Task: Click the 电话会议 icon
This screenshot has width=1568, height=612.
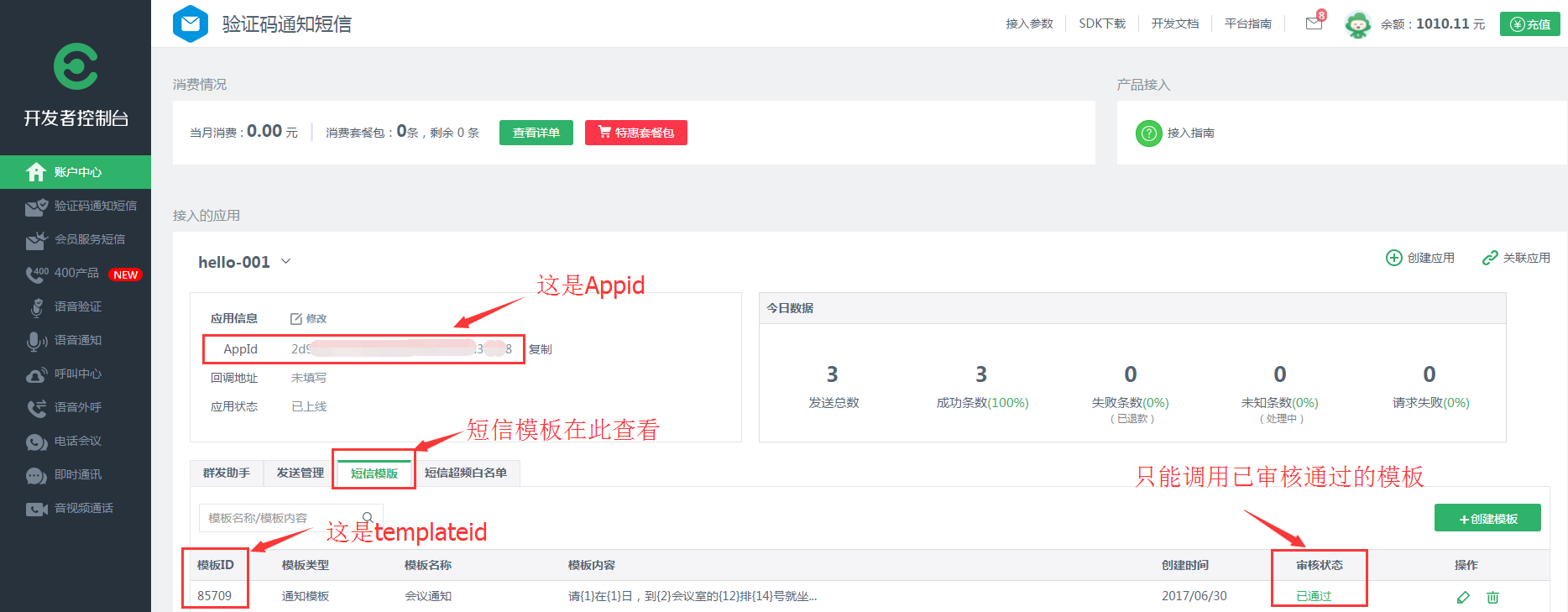Action: tap(36, 442)
